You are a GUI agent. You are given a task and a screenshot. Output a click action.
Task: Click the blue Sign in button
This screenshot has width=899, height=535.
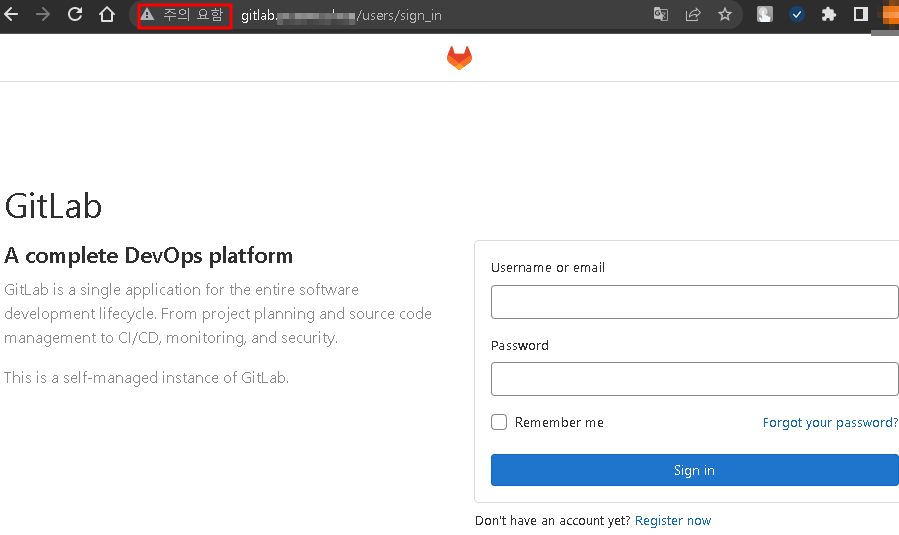[x=694, y=470]
